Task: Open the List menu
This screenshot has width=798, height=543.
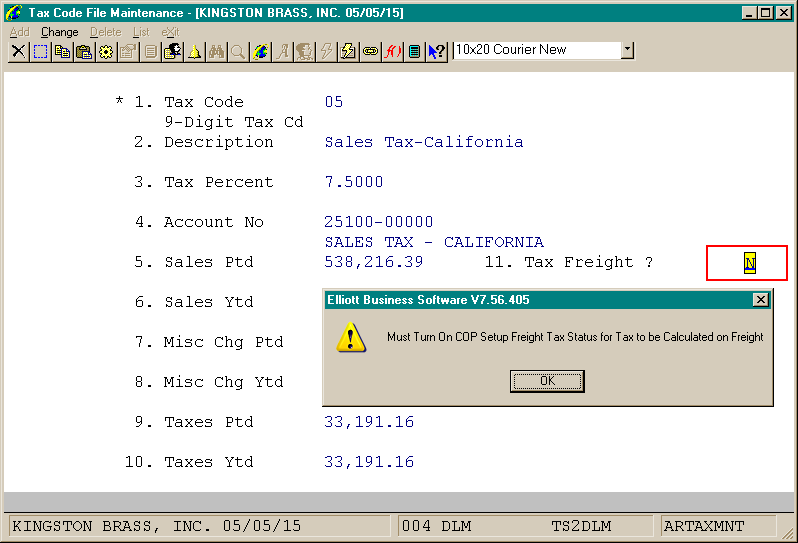Action: click(141, 32)
